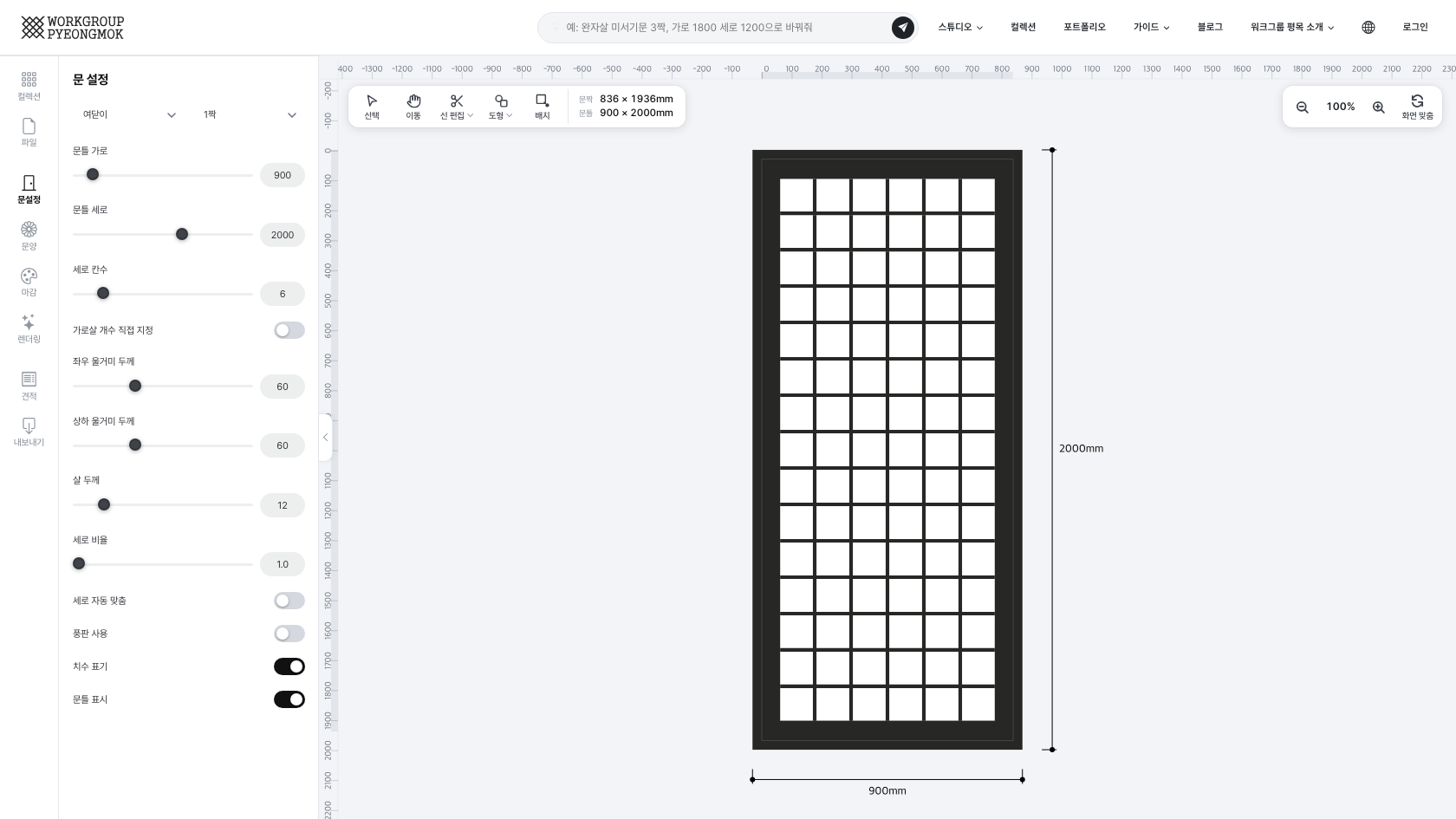Open the 문양 pattern sidebar icon
Viewport: 1456px width, 819px height.
[29, 235]
